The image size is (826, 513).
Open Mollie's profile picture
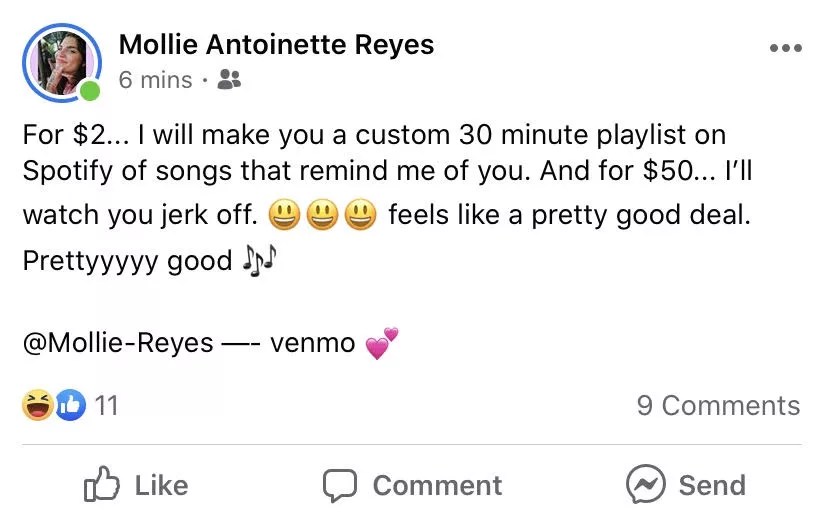click(59, 61)
